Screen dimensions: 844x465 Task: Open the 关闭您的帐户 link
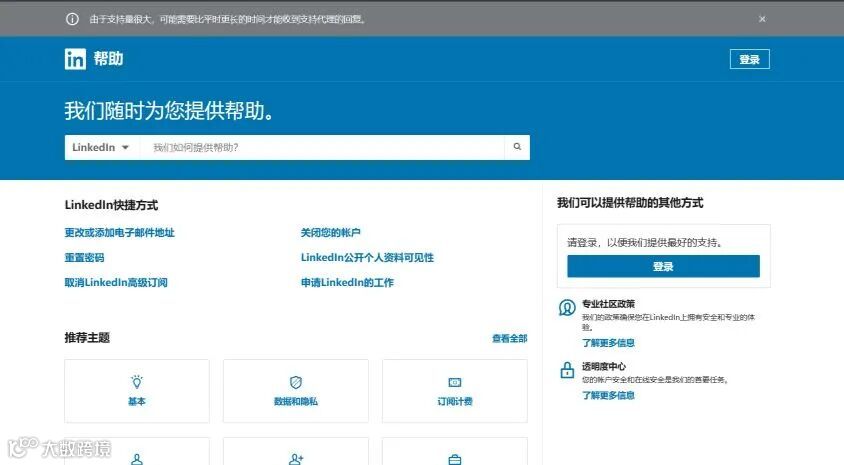click(x=330, y=232)
